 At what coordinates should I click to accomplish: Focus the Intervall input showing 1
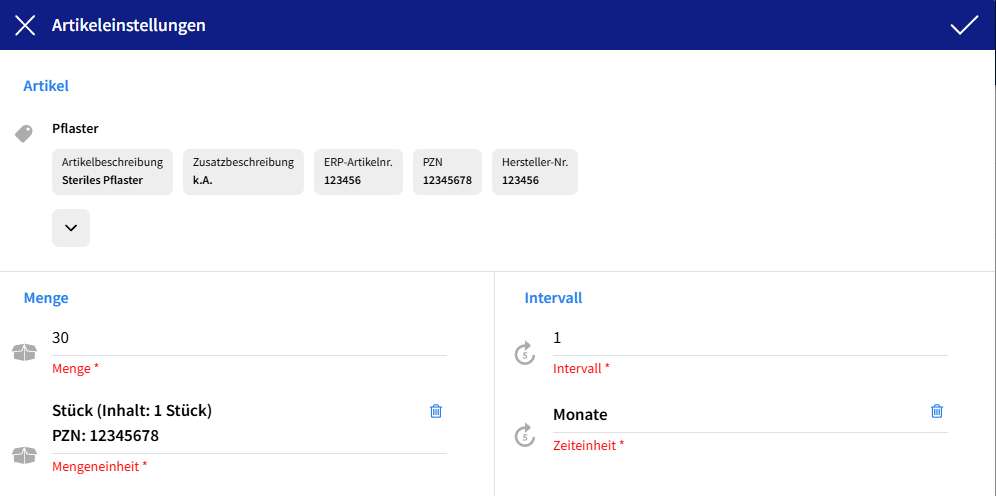tap(748, 338)
